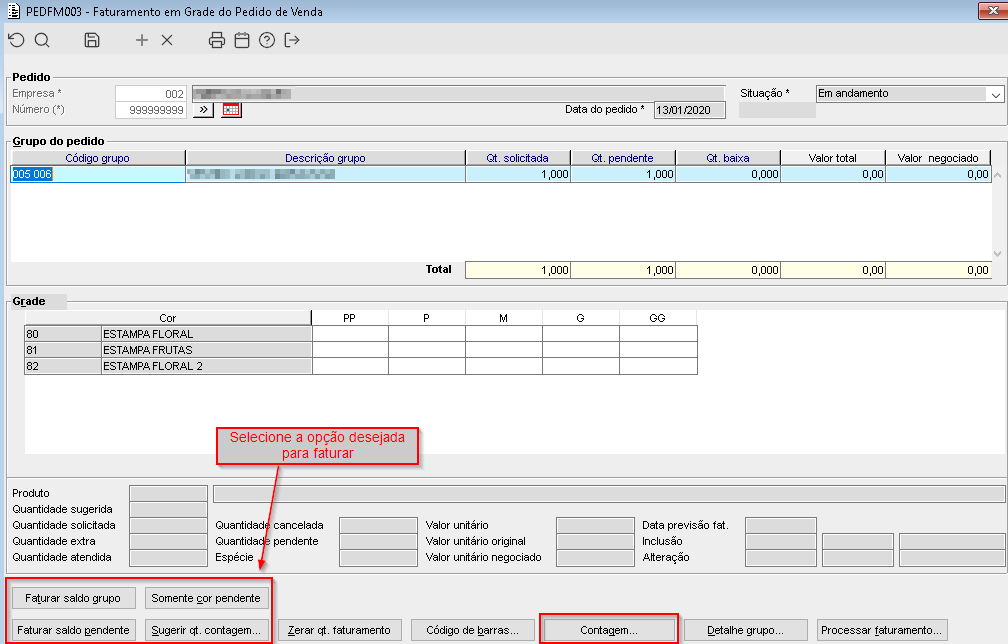Click the Espécie field

[378, 558]
